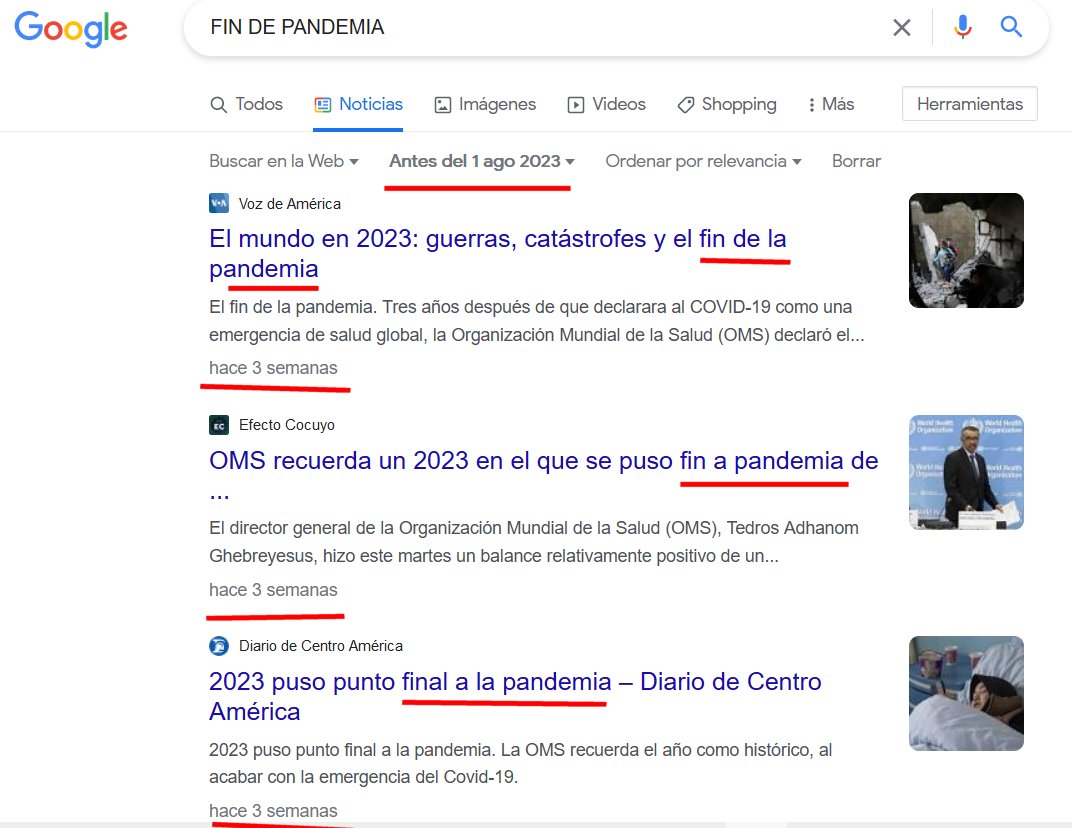This screenshot has width=1072, height=828.
Task: Start voice search with microphone icon
Action: pyautogui.click(x=962, y=28)
